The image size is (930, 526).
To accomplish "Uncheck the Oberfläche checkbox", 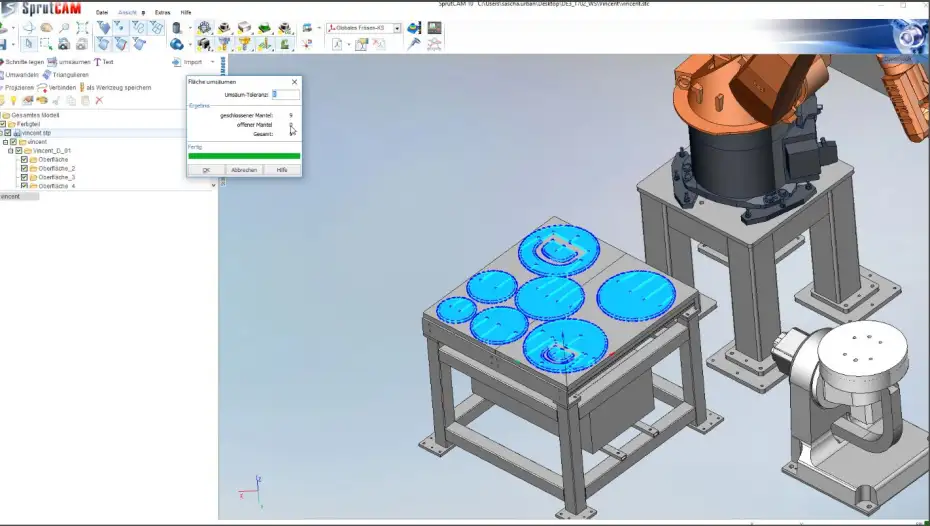I will [24, 160].
